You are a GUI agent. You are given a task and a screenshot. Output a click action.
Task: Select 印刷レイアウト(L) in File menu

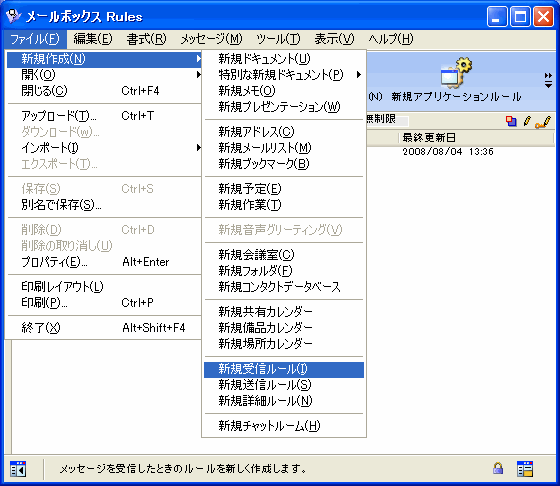[x=104, y=287]
